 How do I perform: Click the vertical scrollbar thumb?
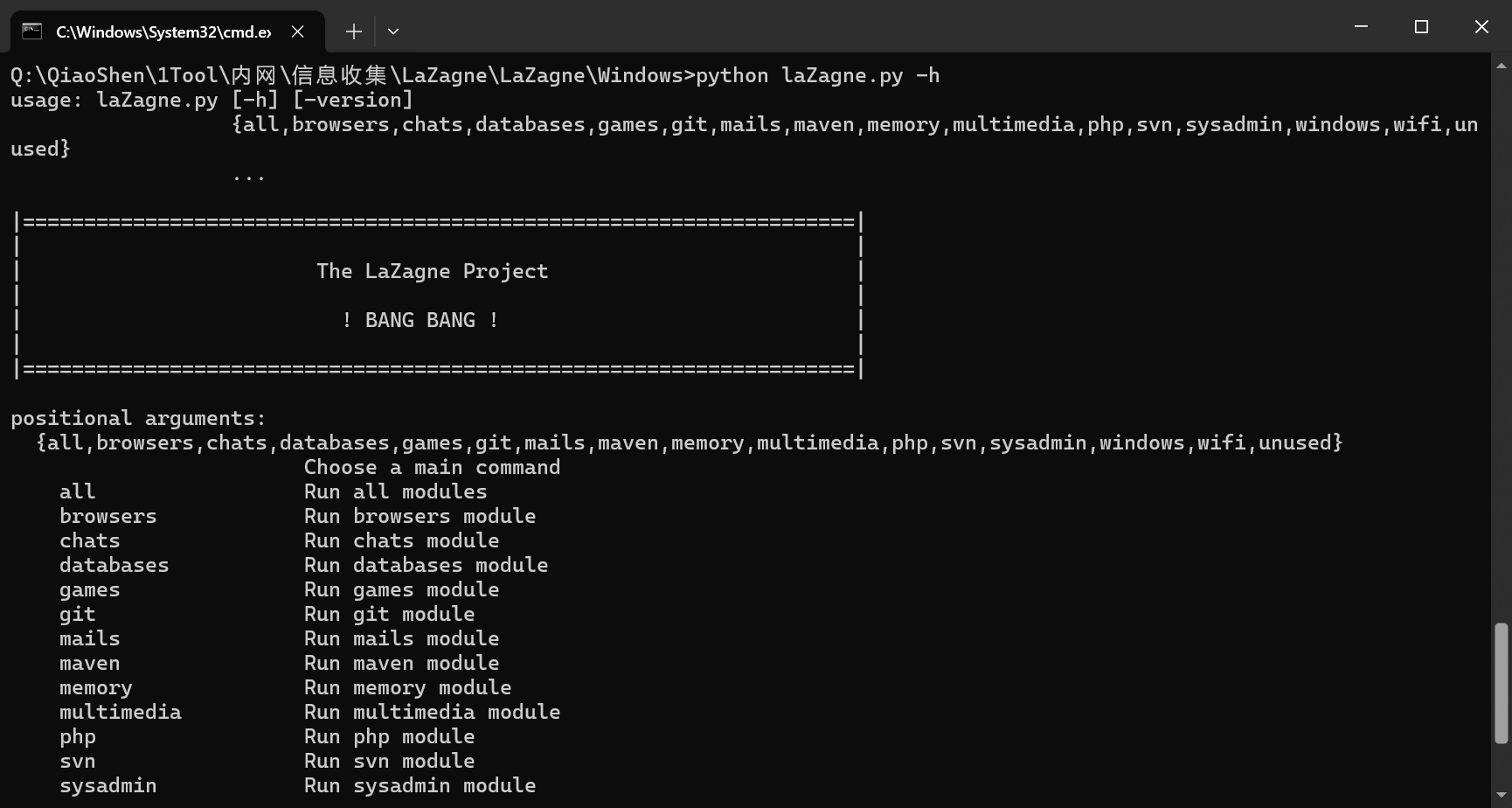[1502, 683]
